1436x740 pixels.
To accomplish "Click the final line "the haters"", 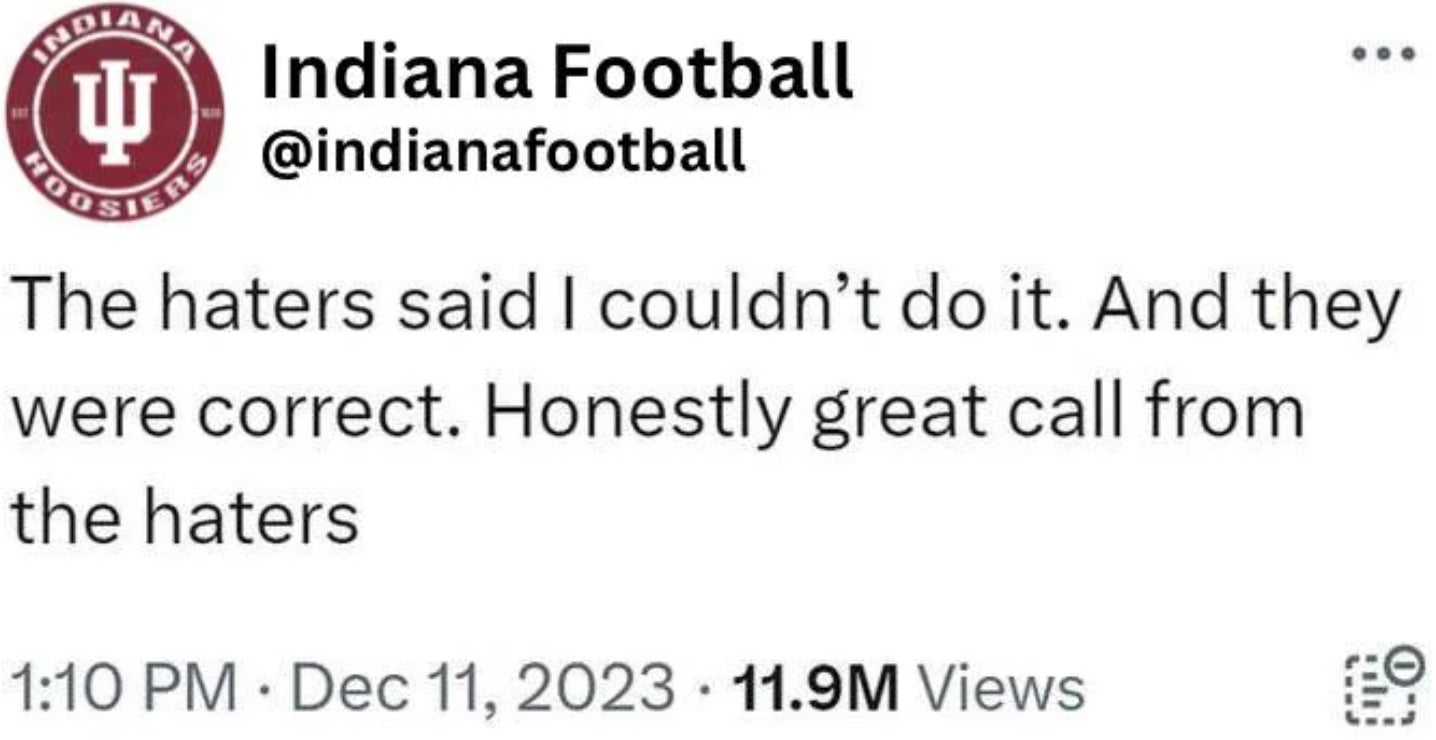I will [x=184, y=517].
